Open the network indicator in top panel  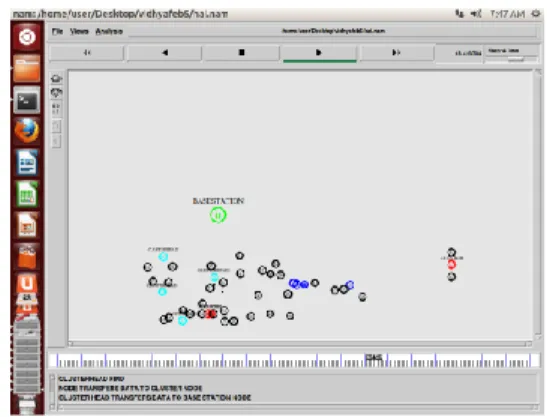tap(459, 14)
